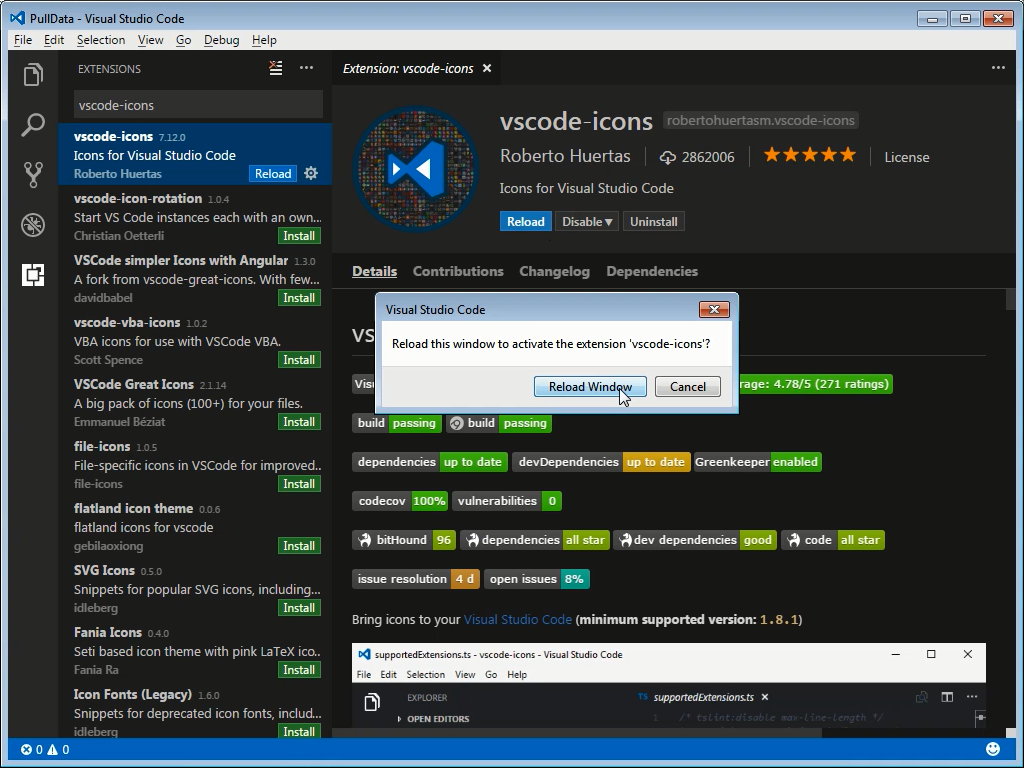Click the Greenkeeper enabled badge

[757, 462]
